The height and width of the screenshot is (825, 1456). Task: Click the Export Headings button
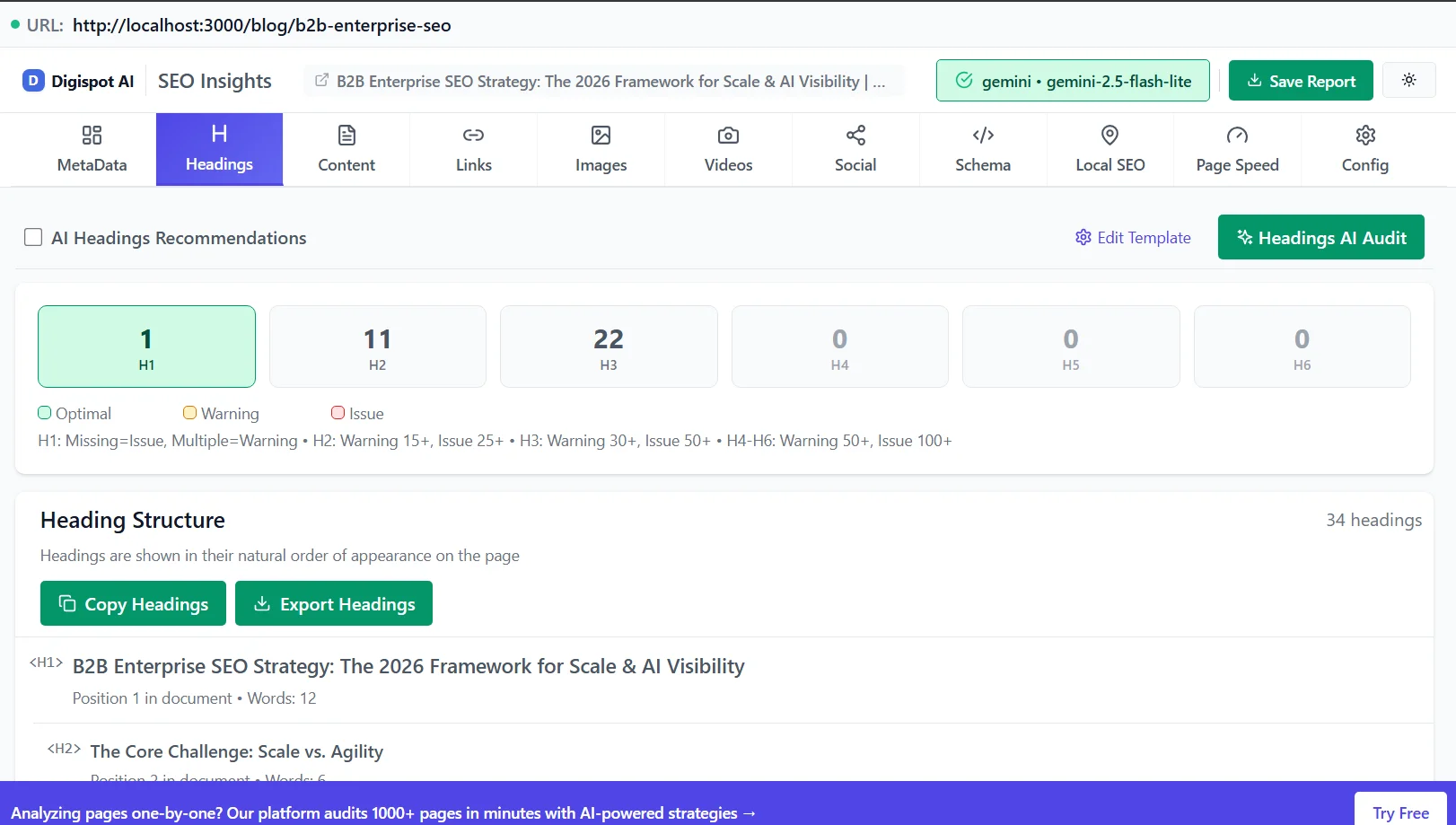(x=334, y=604)
